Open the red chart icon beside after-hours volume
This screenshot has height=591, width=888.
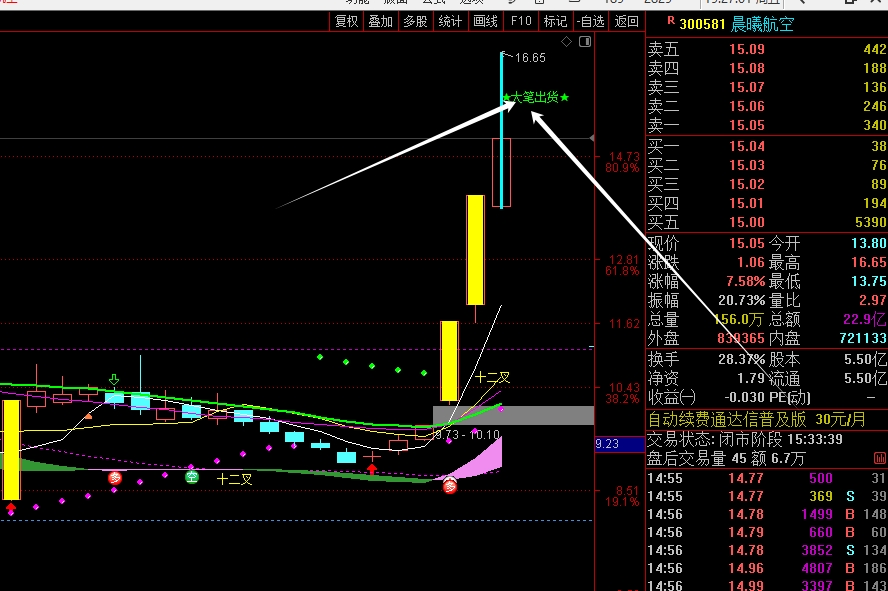point(880,458)
